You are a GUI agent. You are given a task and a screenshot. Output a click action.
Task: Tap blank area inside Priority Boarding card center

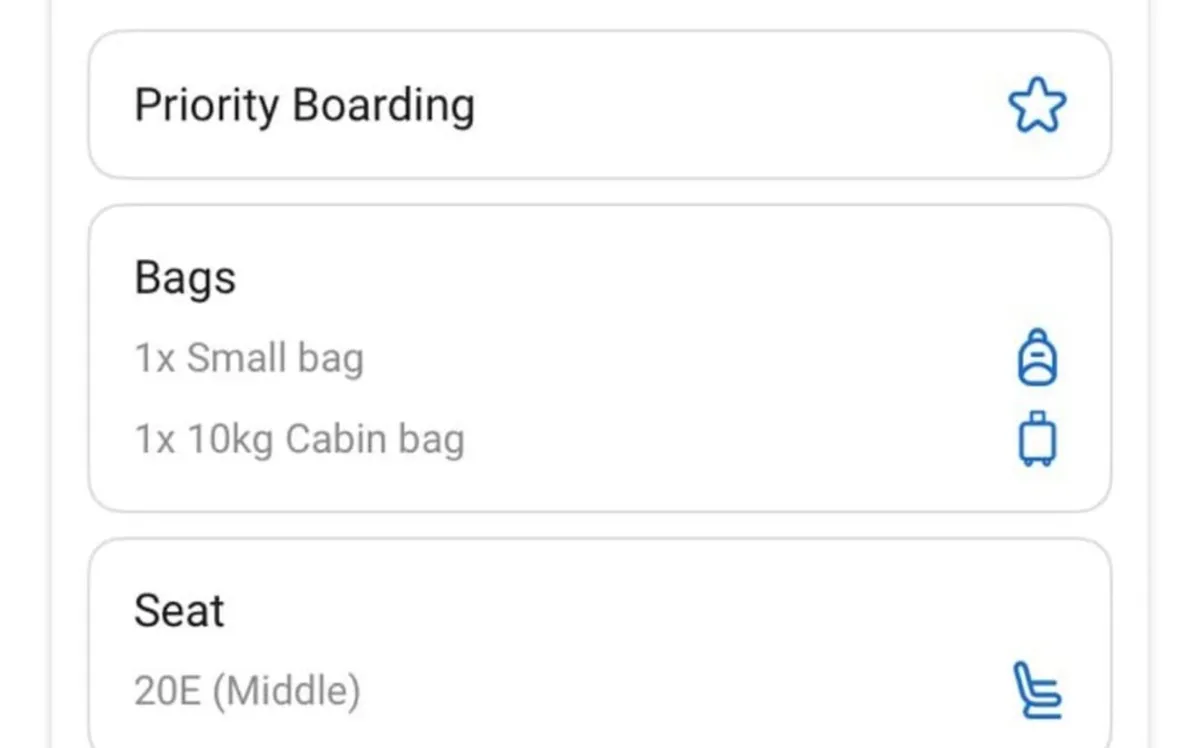pyautogui.click(x=740, y=105)
